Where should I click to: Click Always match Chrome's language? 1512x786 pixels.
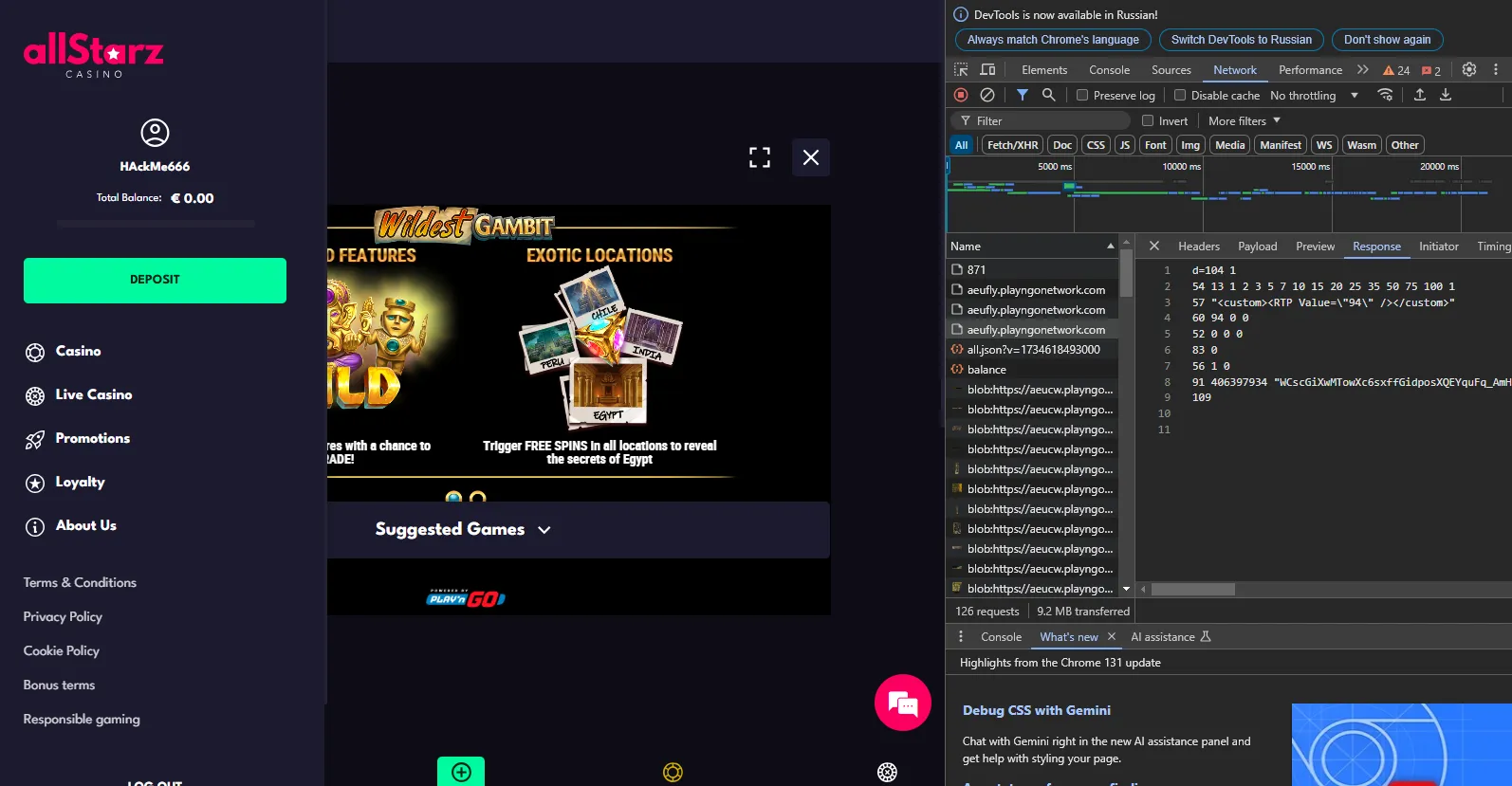[1053, 40]
